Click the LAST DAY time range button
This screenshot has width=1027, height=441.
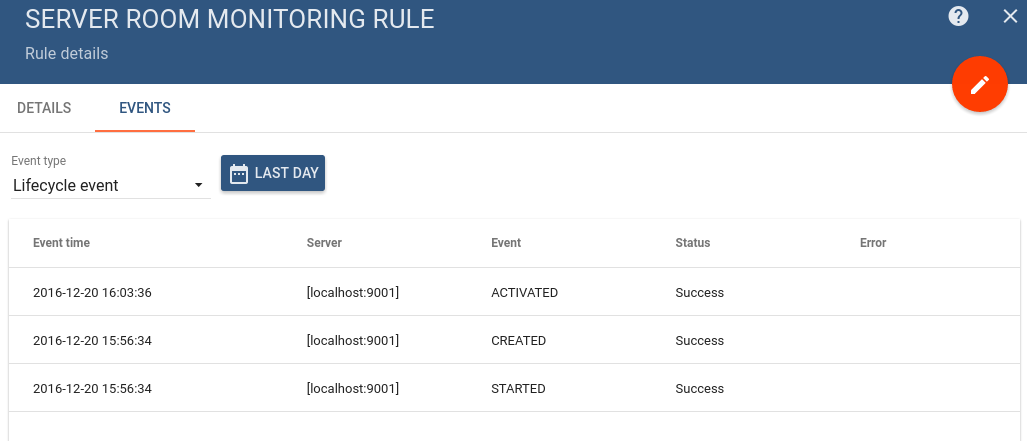(x=272, y=173)
